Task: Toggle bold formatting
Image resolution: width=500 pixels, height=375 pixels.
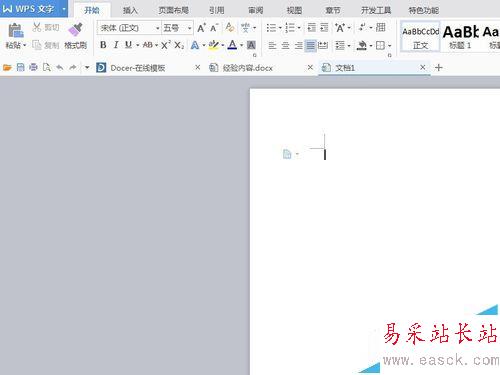Action: tap(103, 45)
